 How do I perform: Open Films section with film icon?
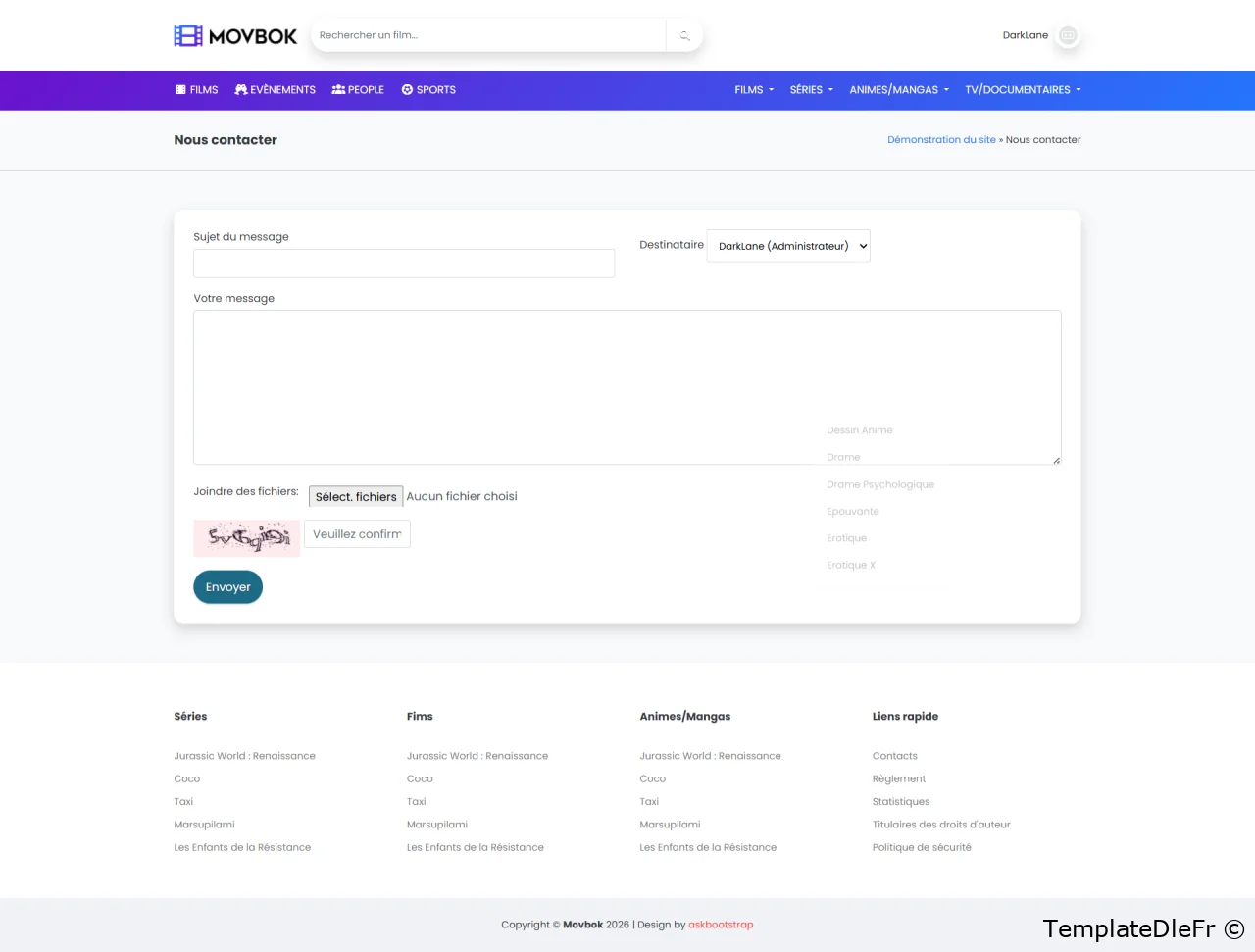point(196,90)
